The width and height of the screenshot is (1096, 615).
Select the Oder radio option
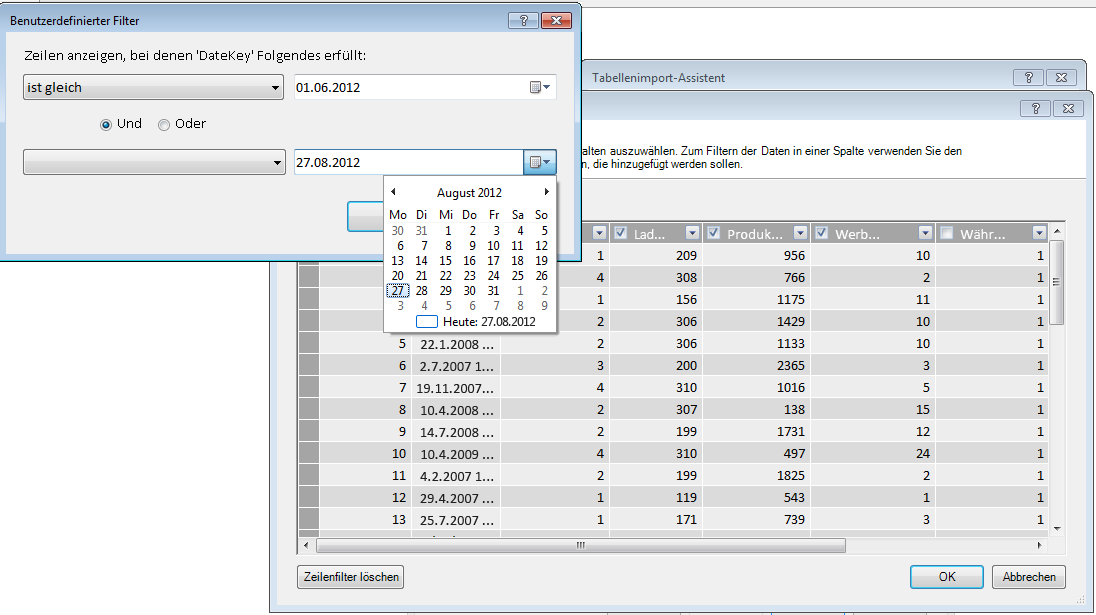tap(164, 124)
